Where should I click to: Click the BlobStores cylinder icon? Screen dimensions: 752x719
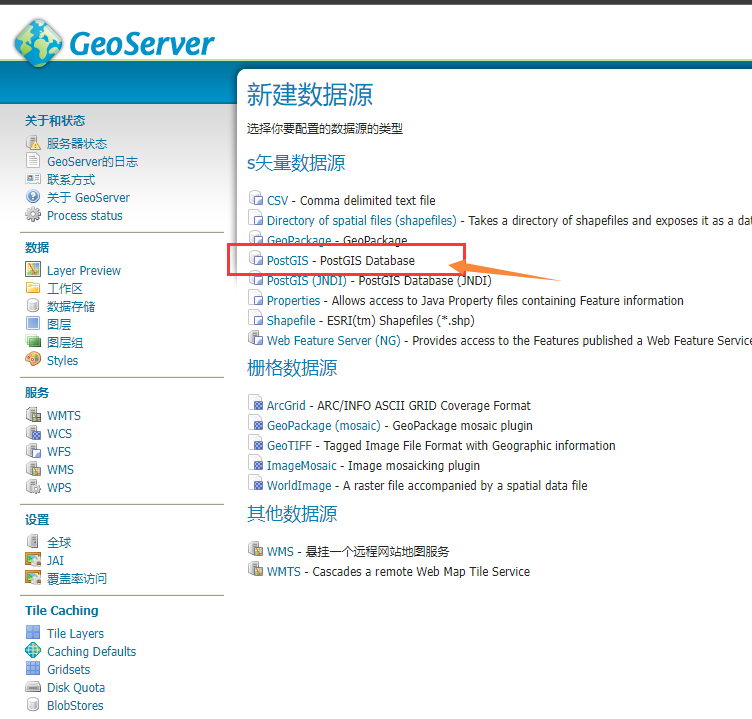33,704
